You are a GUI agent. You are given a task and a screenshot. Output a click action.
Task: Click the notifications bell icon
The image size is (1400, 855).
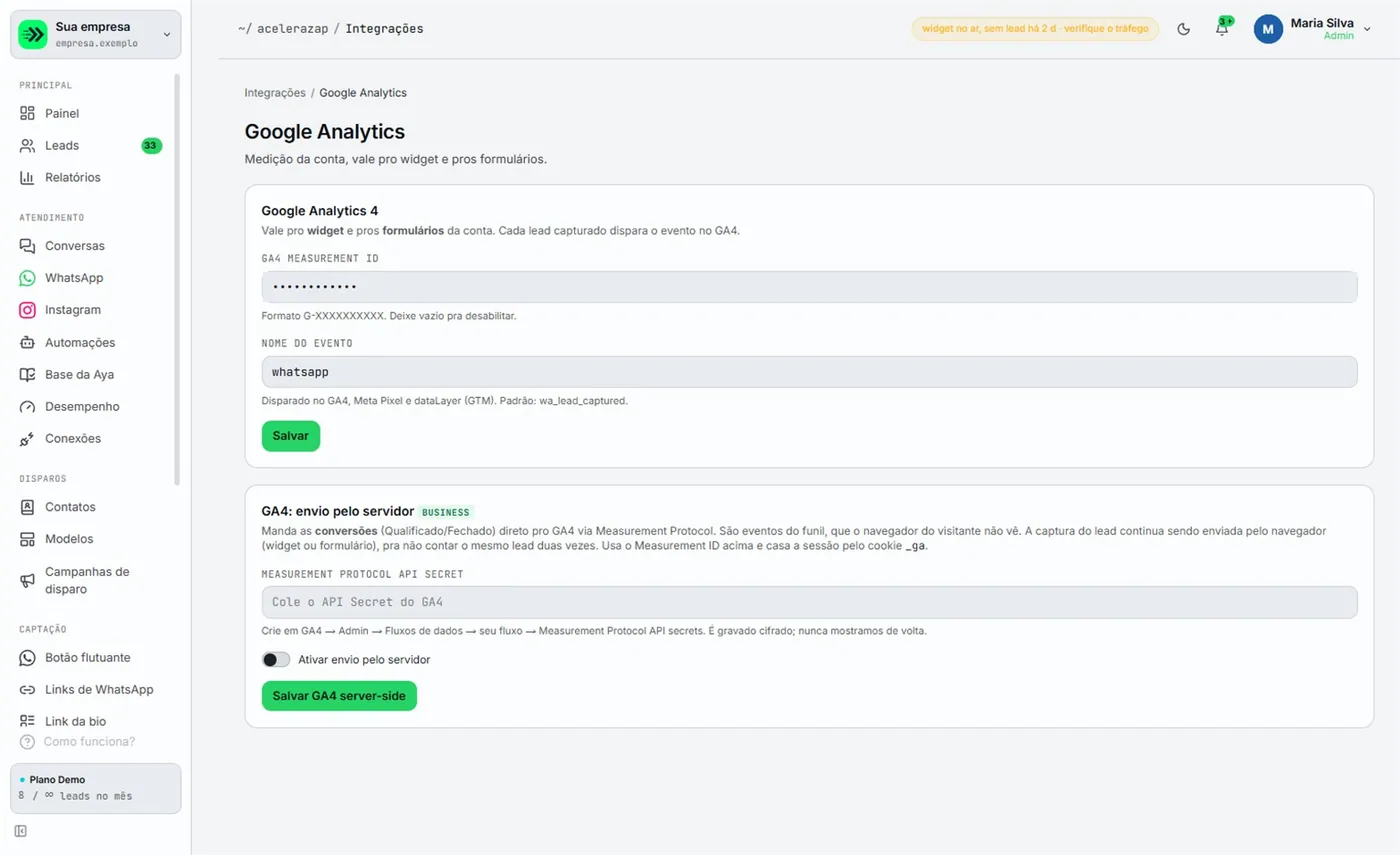1222,29
